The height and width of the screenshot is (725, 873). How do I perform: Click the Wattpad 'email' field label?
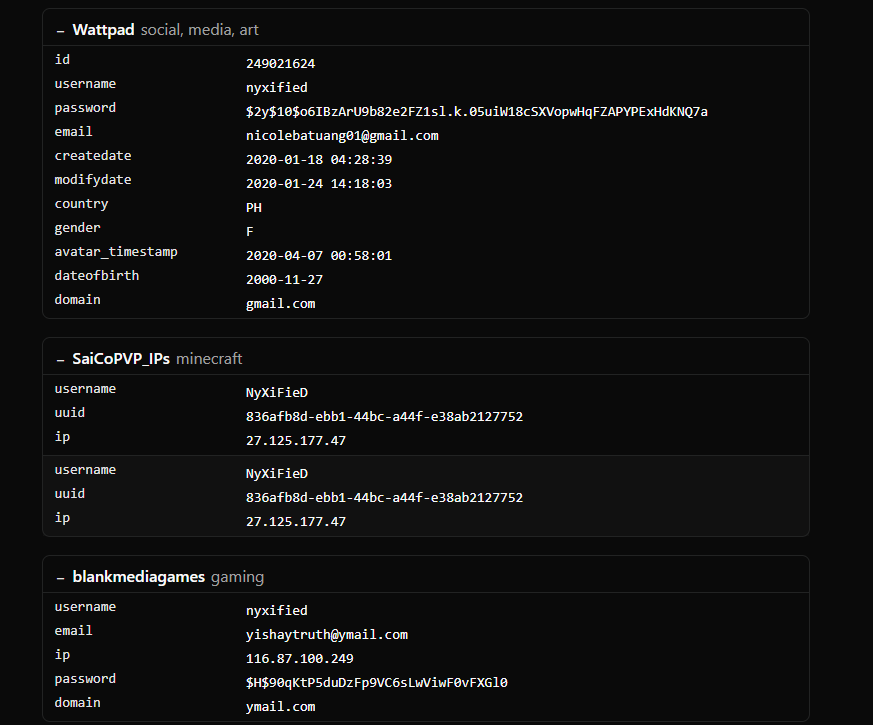[73, 132]
